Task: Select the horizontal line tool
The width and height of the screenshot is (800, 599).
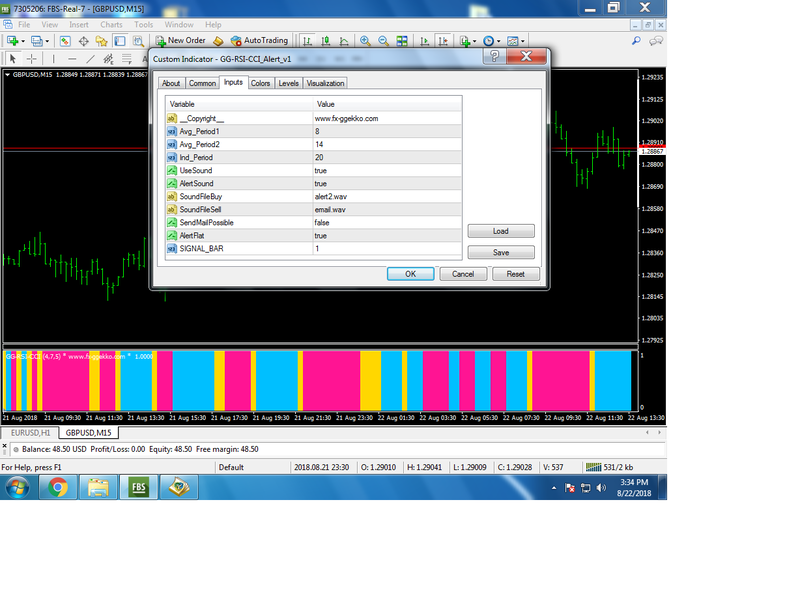Action: pyautogui.click(x=72, y=59)
